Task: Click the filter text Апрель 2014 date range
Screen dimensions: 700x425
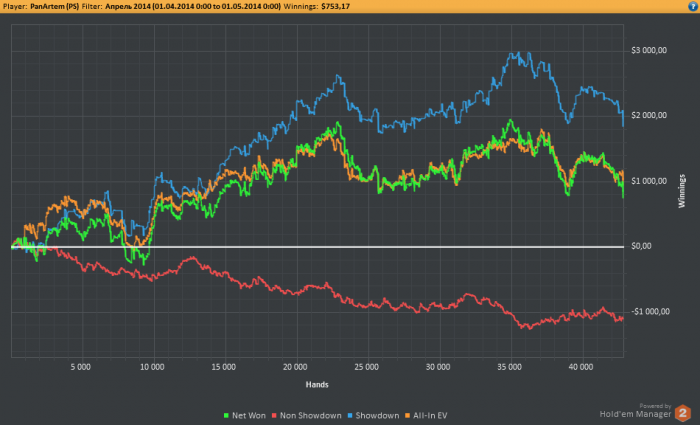Action: coord(193,6)
